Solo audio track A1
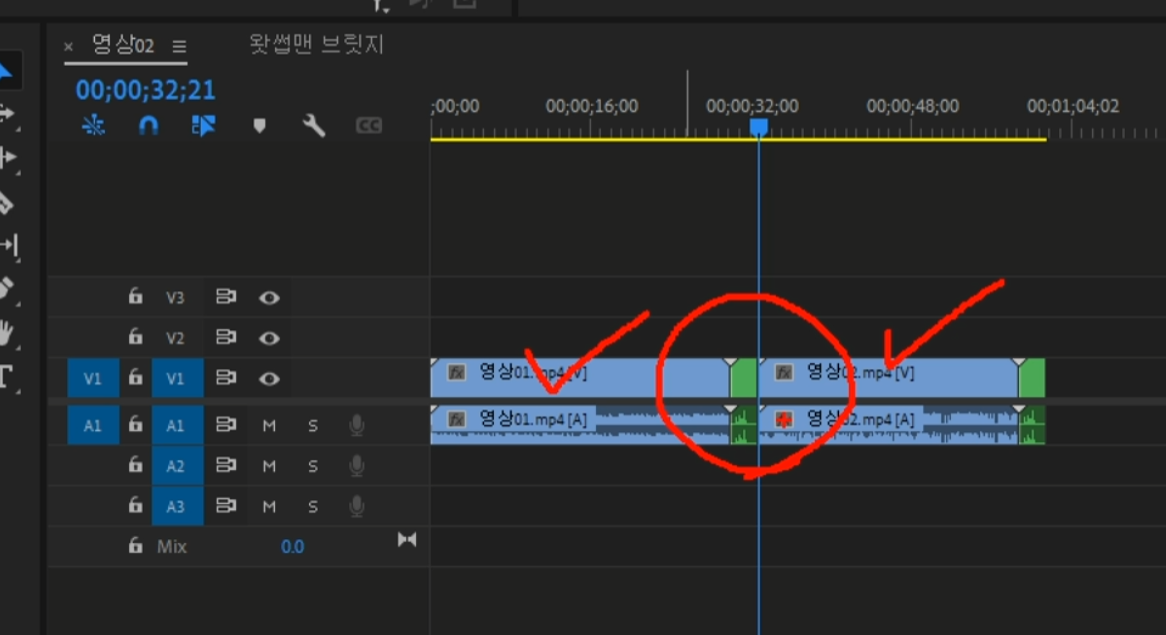The image size is (1166, 635). [x=313, y=425]
